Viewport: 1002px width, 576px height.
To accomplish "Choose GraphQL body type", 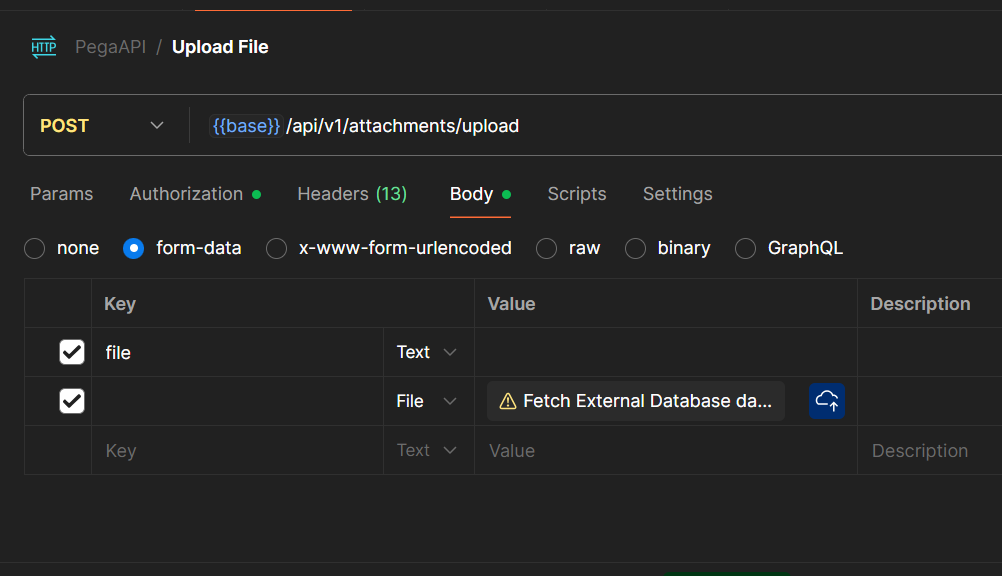I will pos(746,248).
